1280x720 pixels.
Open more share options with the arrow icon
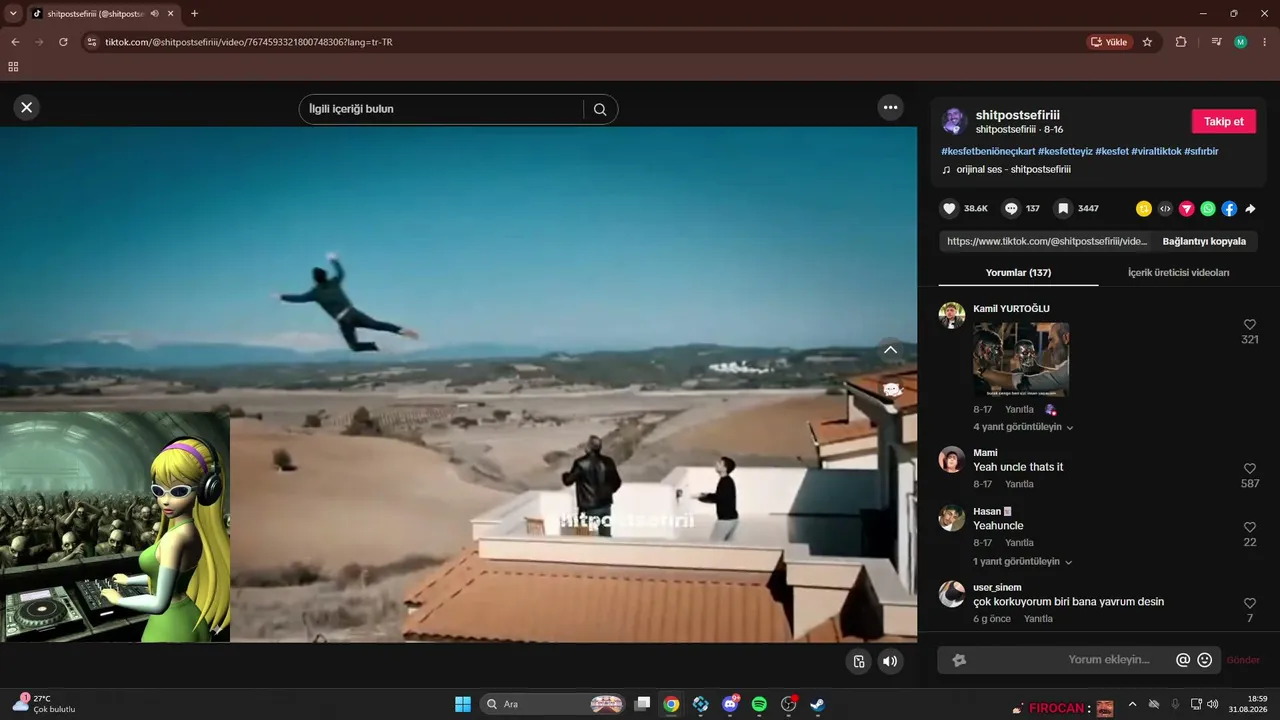coord(1250,209)
